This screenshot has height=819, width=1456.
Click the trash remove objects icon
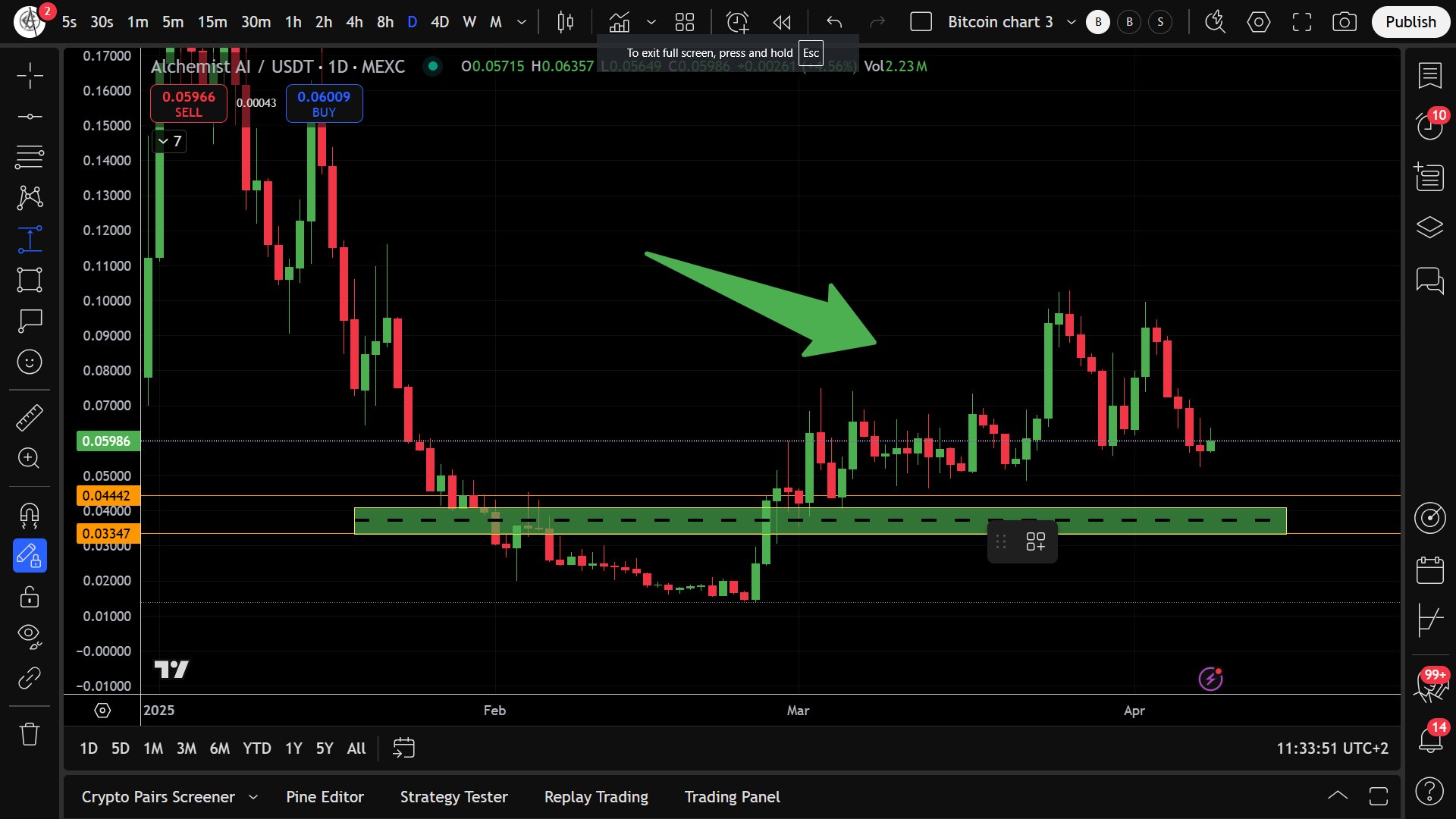click(x=30, y=734)
